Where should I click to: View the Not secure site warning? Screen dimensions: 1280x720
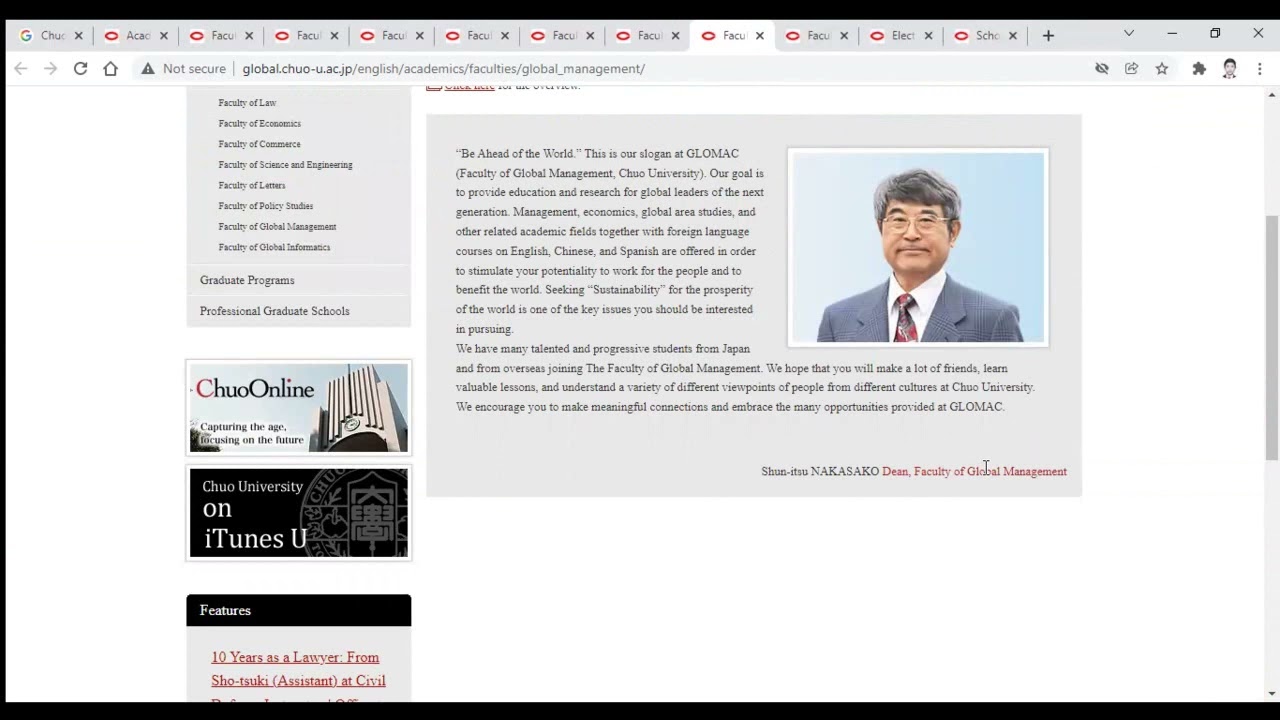pos(183,69)
